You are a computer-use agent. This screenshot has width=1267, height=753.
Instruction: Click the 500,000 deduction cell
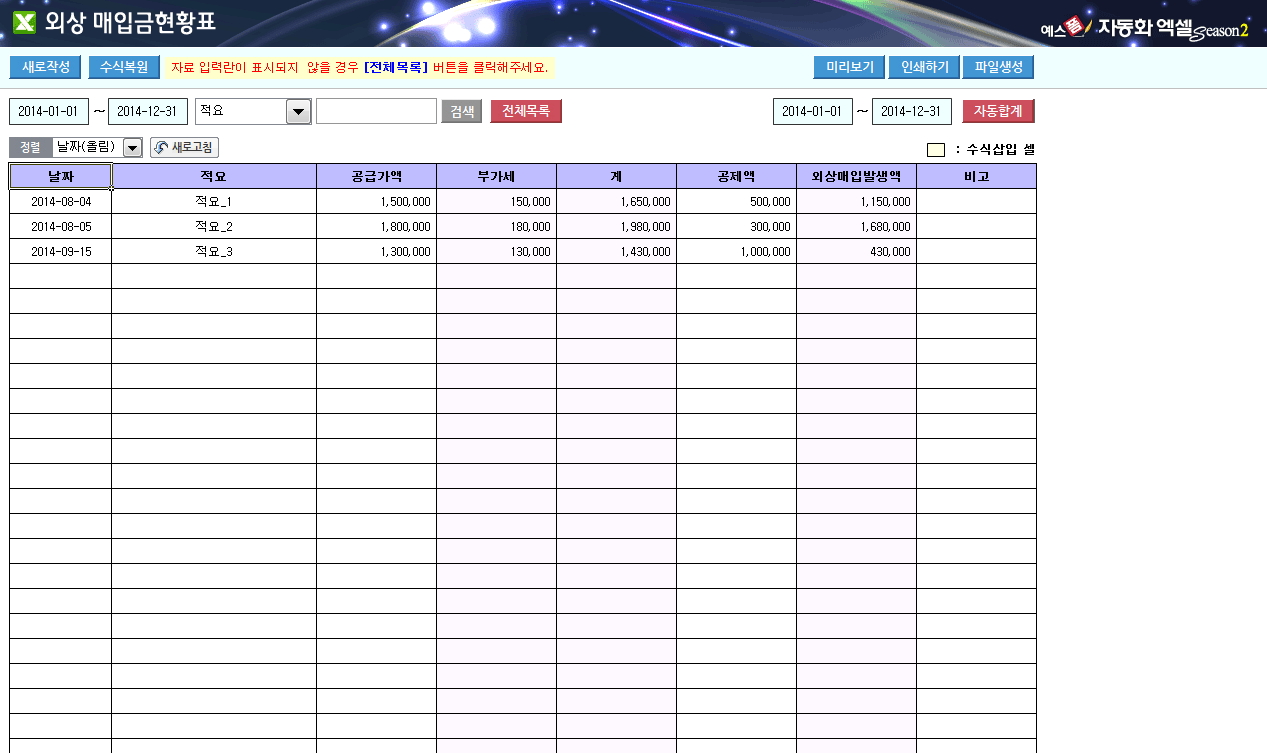tap(737, 201)
